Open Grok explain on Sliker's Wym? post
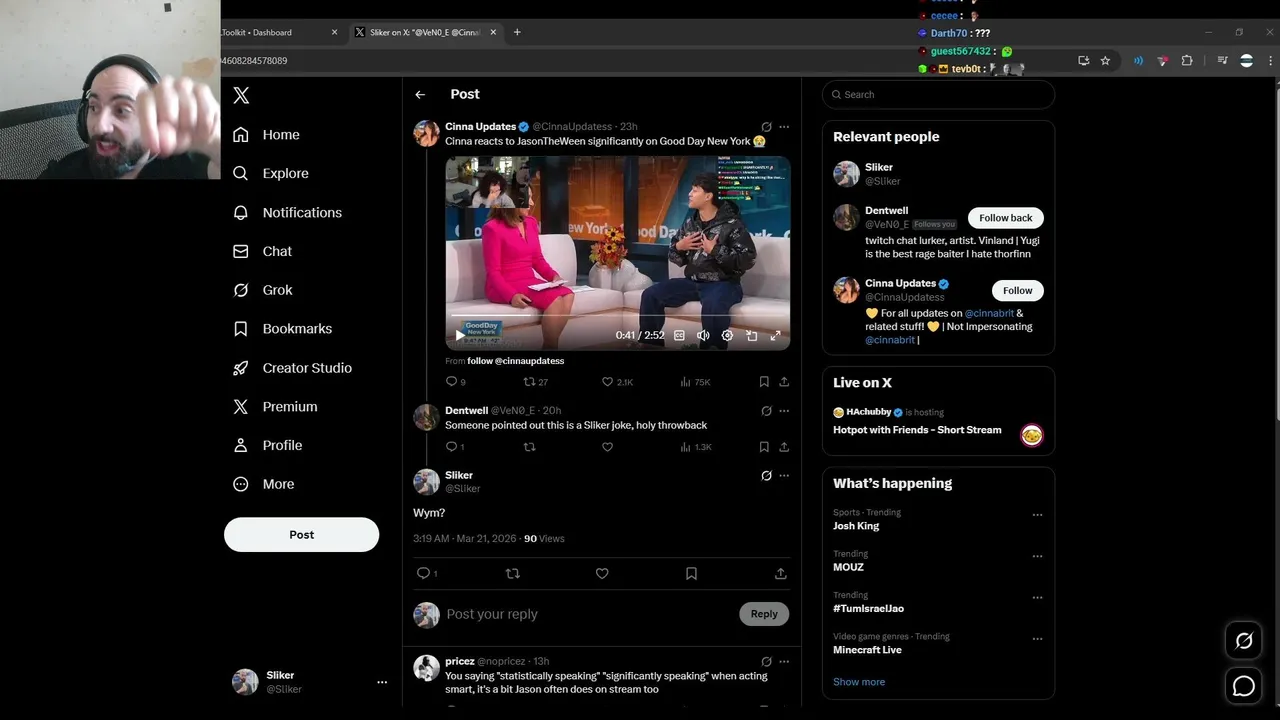 [766, 476]
